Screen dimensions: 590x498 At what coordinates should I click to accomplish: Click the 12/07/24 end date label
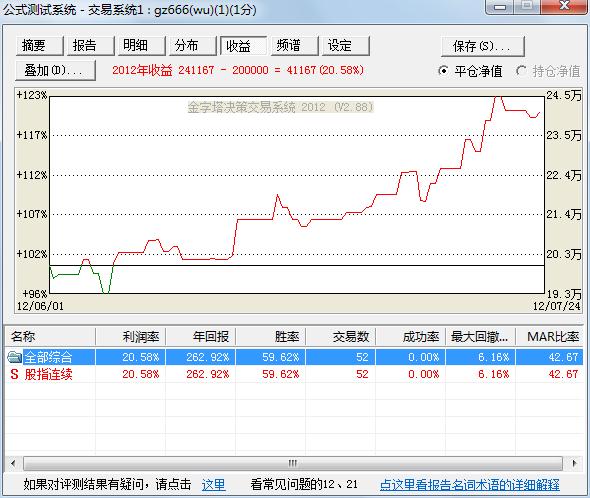[557, 306]
